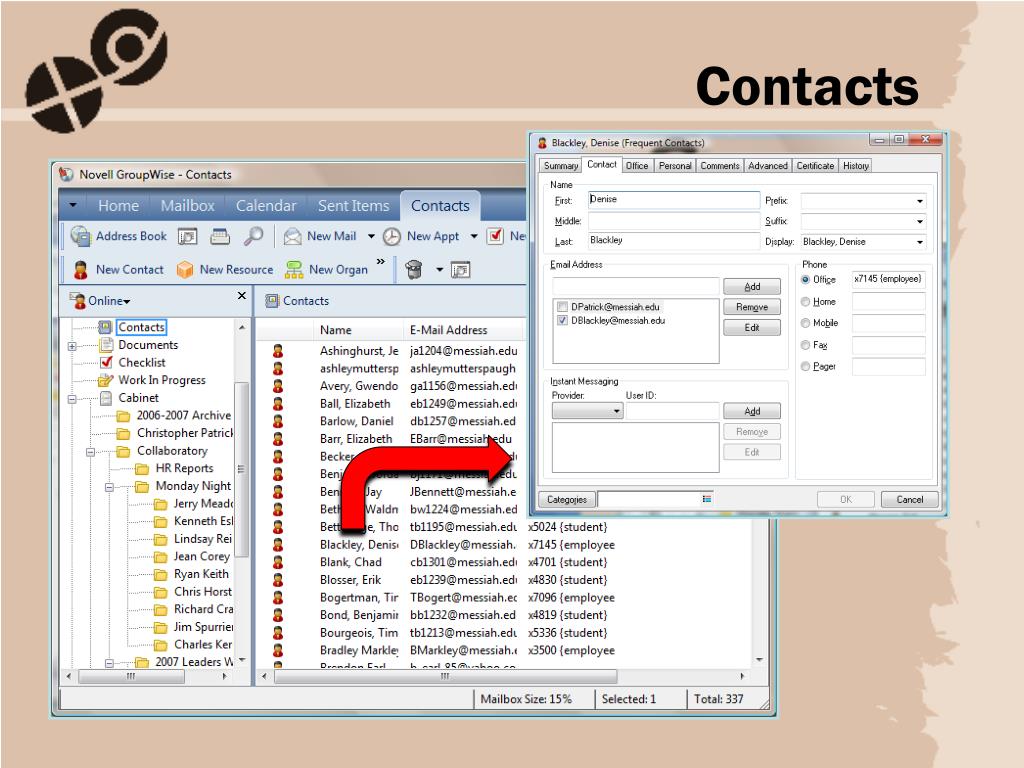Click the properties icon beside trash dropdown
Screen dimensions: 1024x768
coord(460,270)
